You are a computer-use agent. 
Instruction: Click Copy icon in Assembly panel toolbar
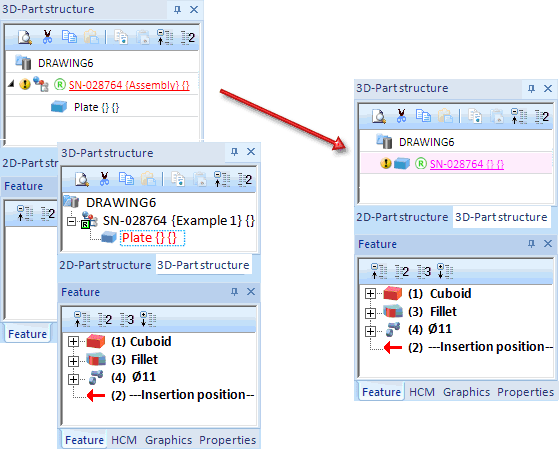point(69,37)
